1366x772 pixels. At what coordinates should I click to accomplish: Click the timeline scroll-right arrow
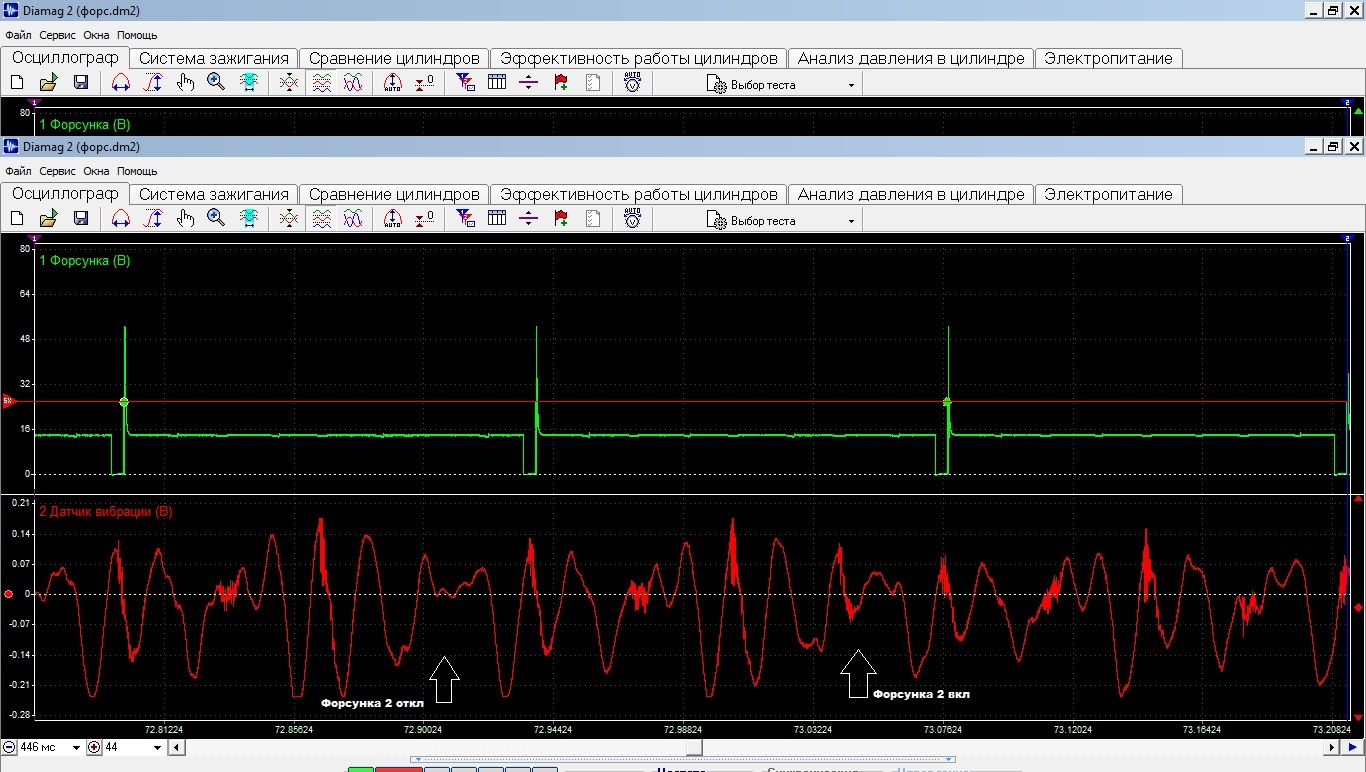(1332, 747)
